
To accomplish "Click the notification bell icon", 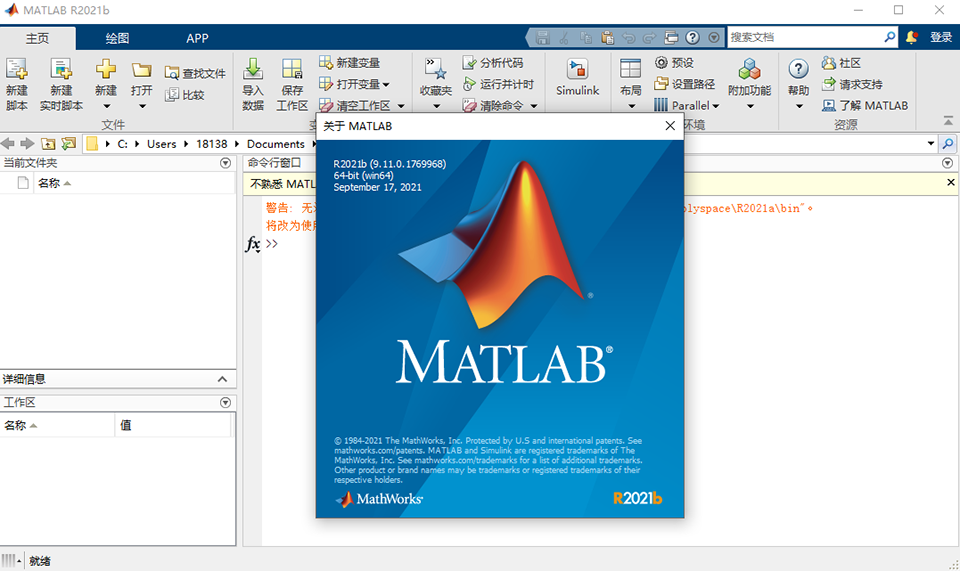I will (x=912, y=37).
